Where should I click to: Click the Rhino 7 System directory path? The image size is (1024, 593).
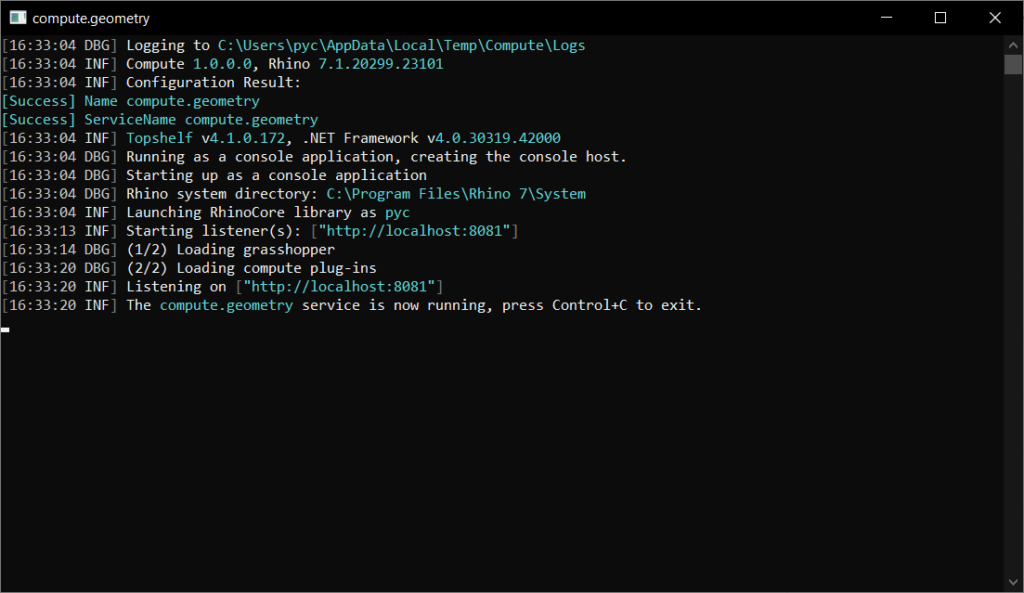[456, 194]
